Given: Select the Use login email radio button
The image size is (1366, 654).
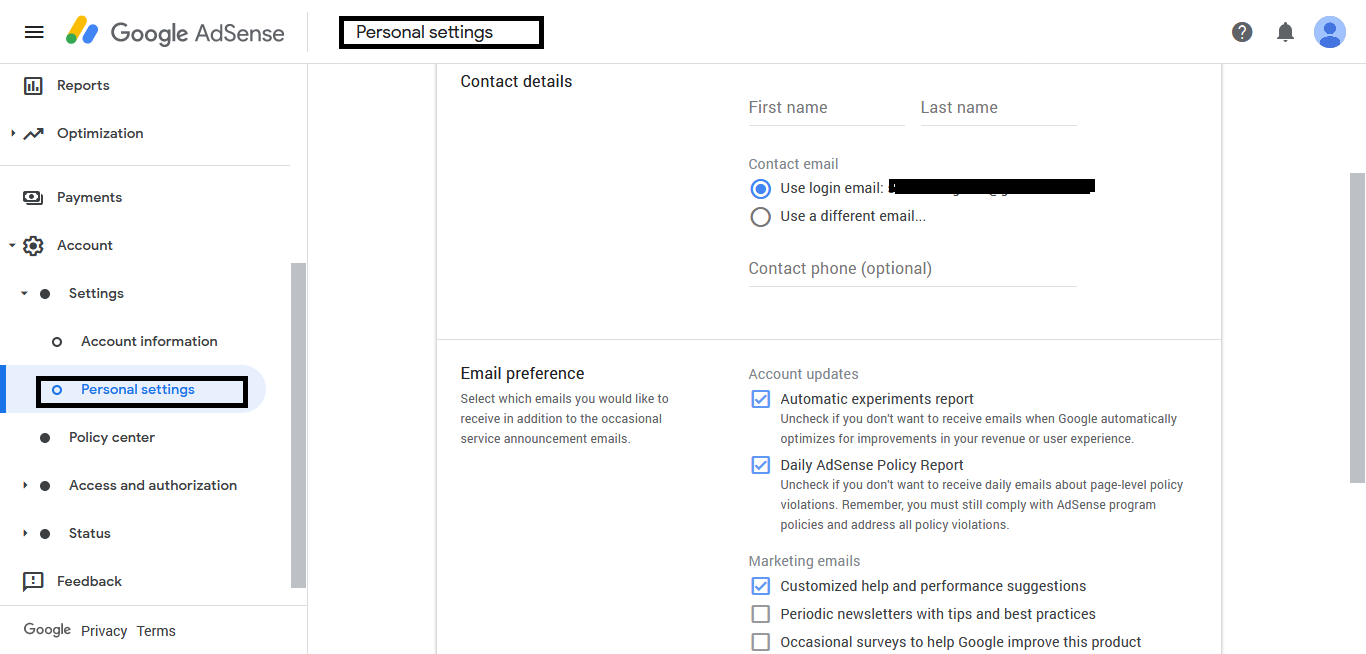Looking at the screenshot, I should pos(761,189).
